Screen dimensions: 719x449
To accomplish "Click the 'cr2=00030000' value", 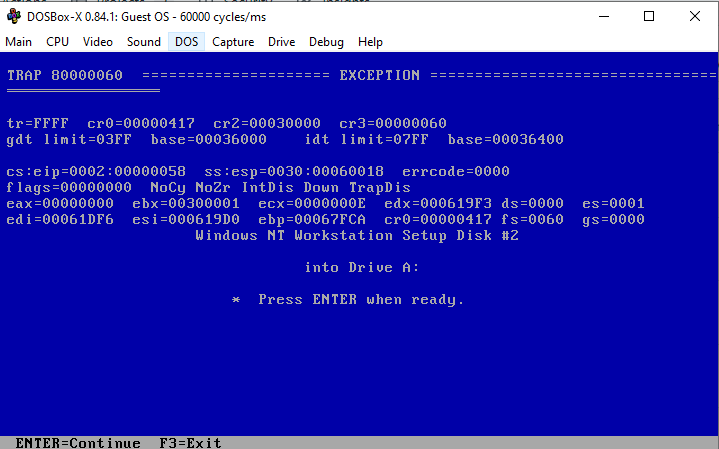I will coord(267,123).
